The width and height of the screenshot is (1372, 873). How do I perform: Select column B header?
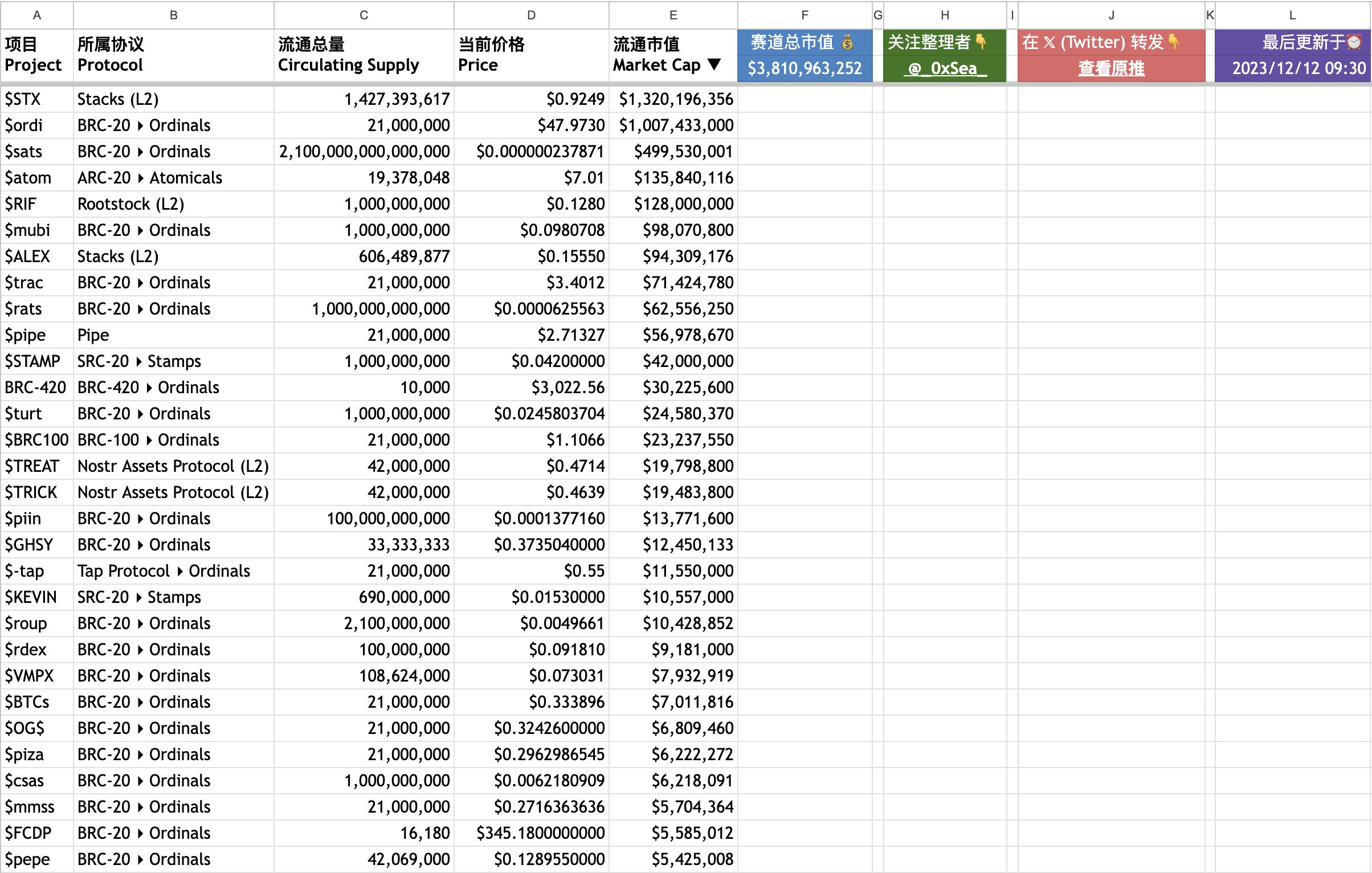tap(174, 15)
